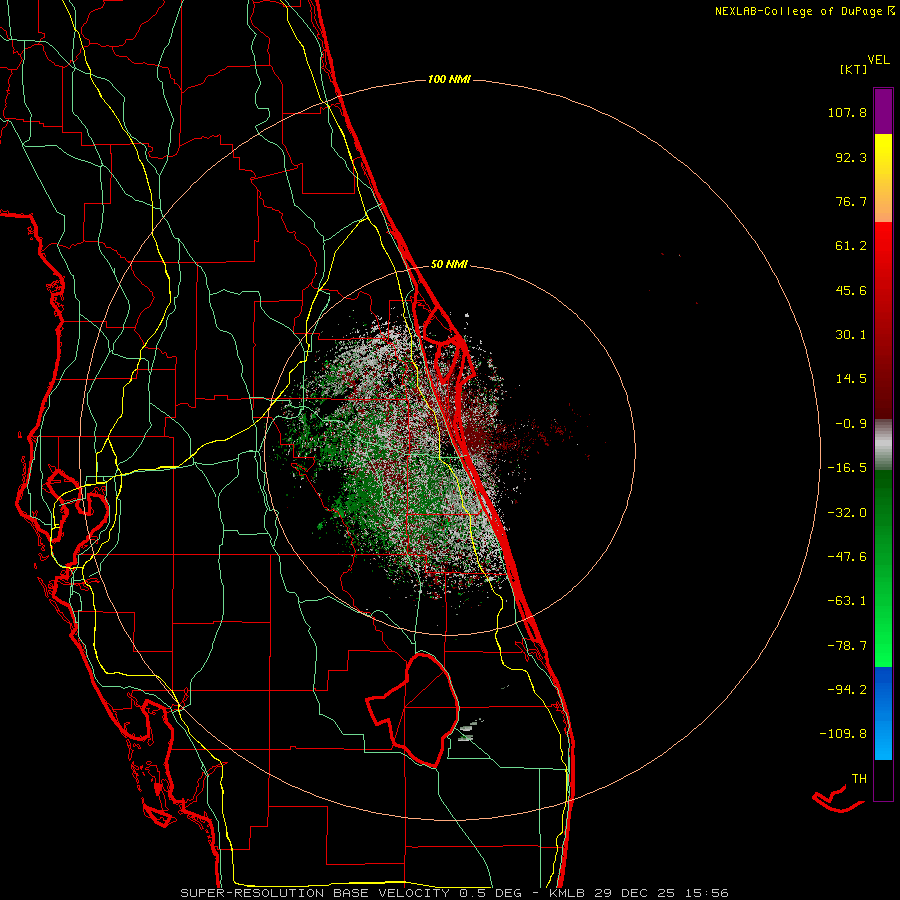The width and height of the screenshot is (900, 900).
Task: Select the 92.3 velocity scale value
Action: click(851, 157)
